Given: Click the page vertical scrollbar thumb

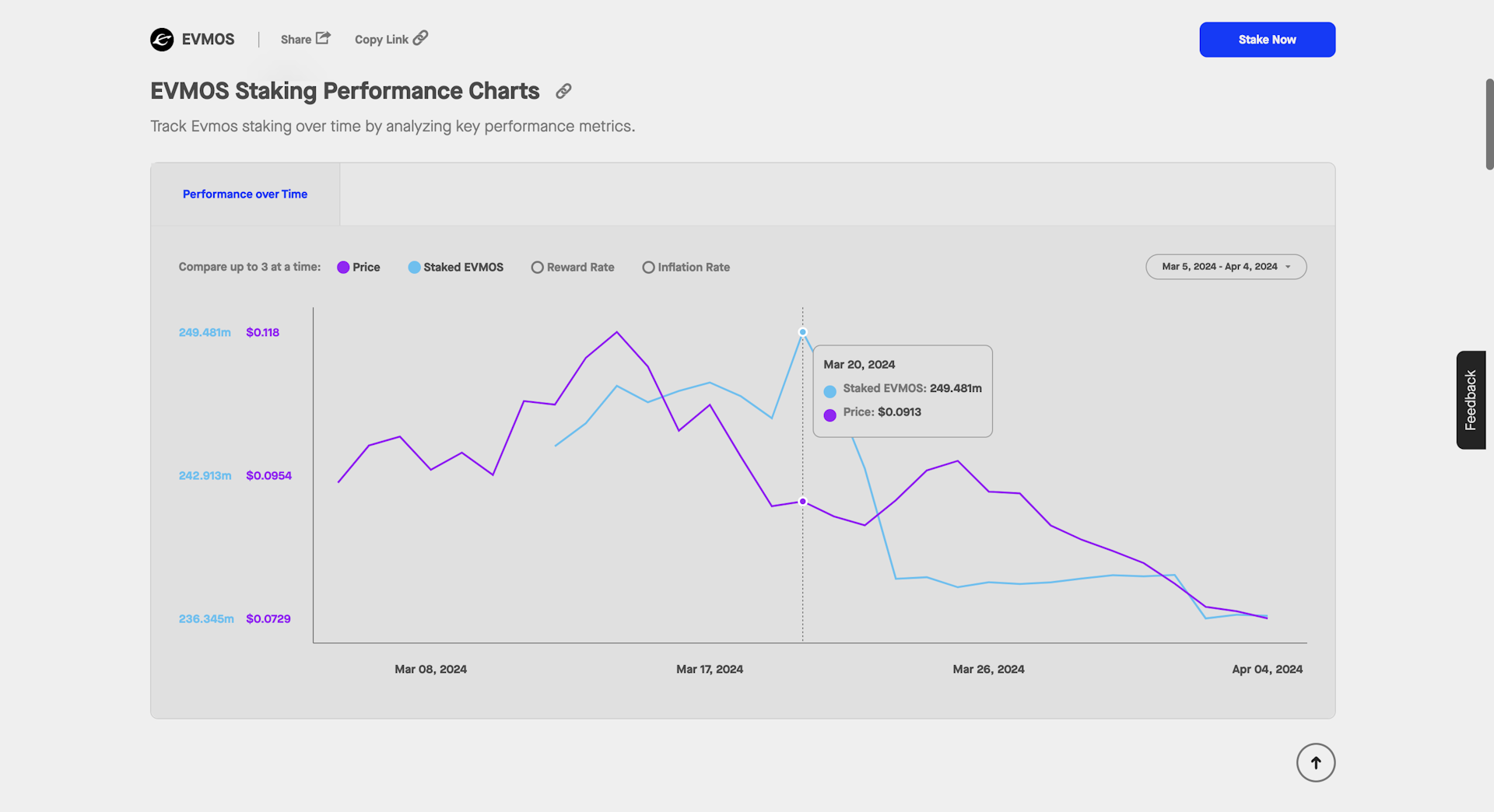Looking at the screenshot, I should (x=1489, y=124).
